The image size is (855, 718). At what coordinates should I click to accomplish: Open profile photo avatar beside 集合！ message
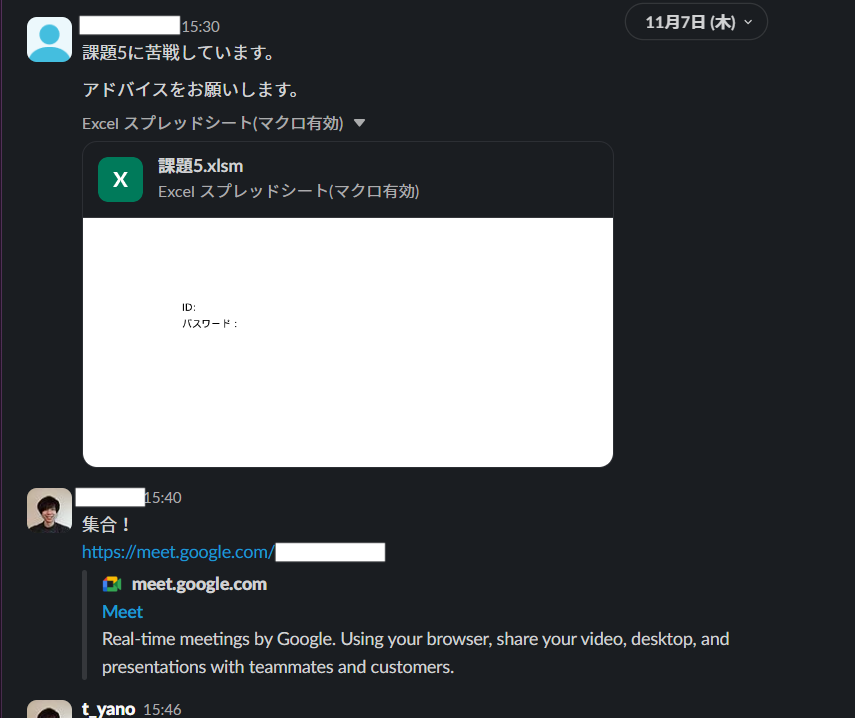coord(49,510)
